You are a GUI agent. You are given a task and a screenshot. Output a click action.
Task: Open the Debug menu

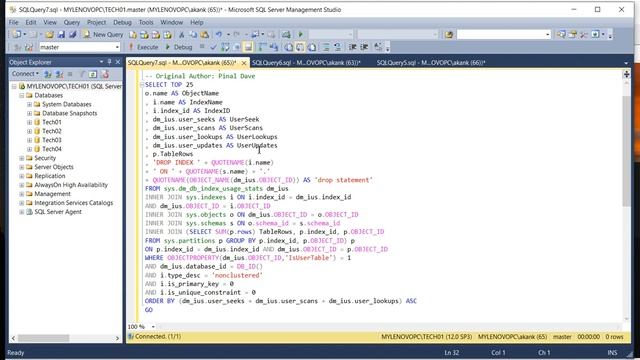pyautogui.click(x=122, y=22)
